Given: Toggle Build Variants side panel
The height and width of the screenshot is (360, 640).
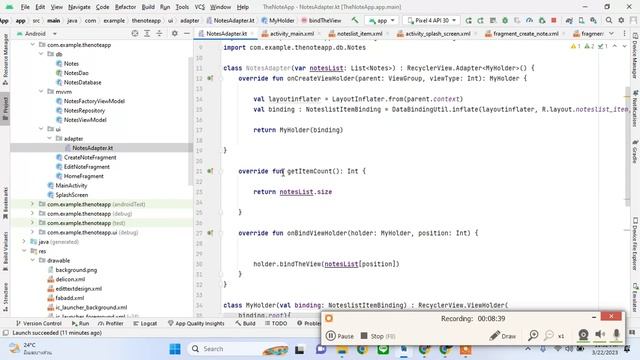Looking at the screenshot, I should (5, 251).
